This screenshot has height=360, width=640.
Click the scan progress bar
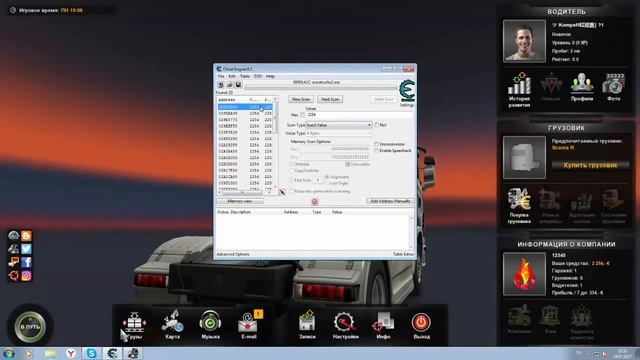[x=321, y=87]
